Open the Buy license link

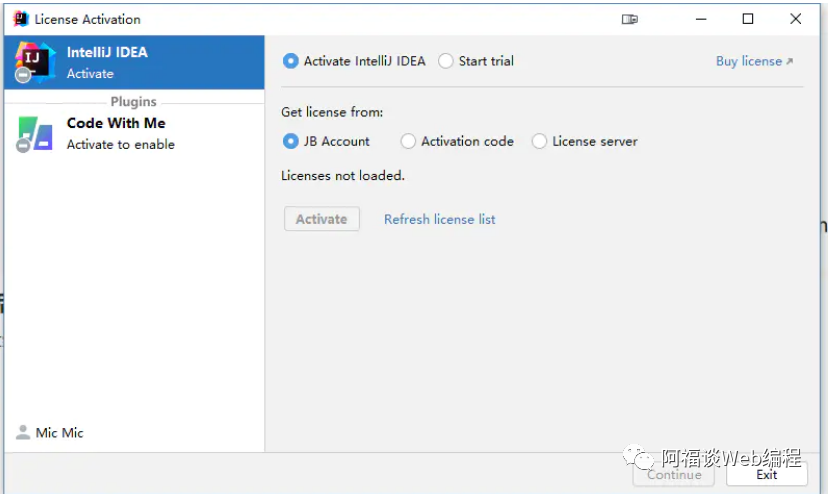click(754, 61)
